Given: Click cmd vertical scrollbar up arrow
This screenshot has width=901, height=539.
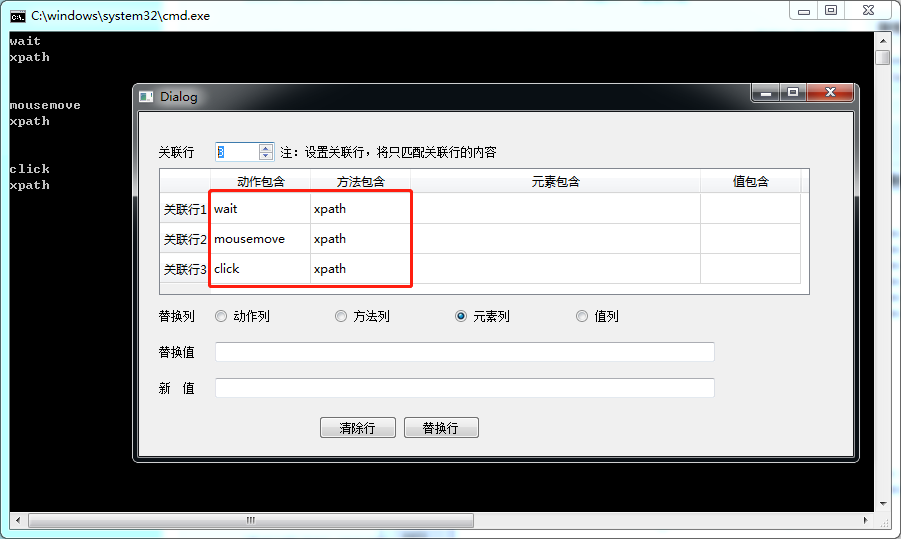Looking at the screenshot, I should click(x=883, y=41).
